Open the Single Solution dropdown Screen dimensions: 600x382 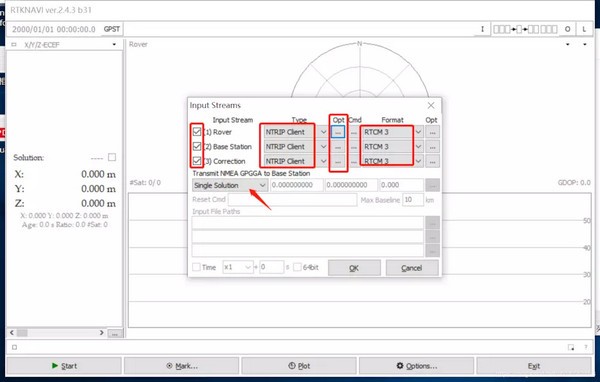pos(230,185)
